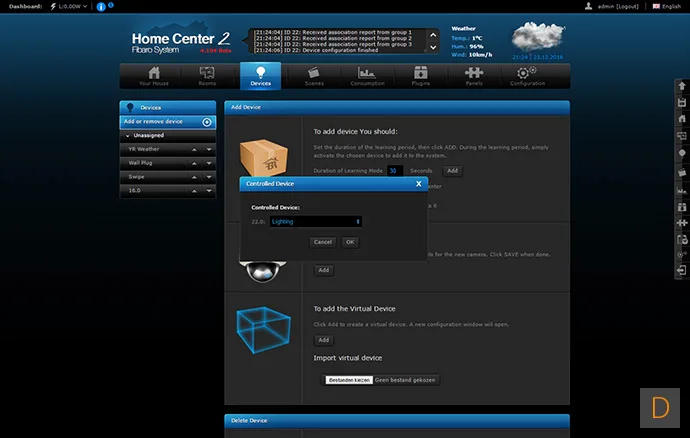Open the Configuration tab
The width and height of the screenshot is (690, 438).
click(x=527, y=76)
